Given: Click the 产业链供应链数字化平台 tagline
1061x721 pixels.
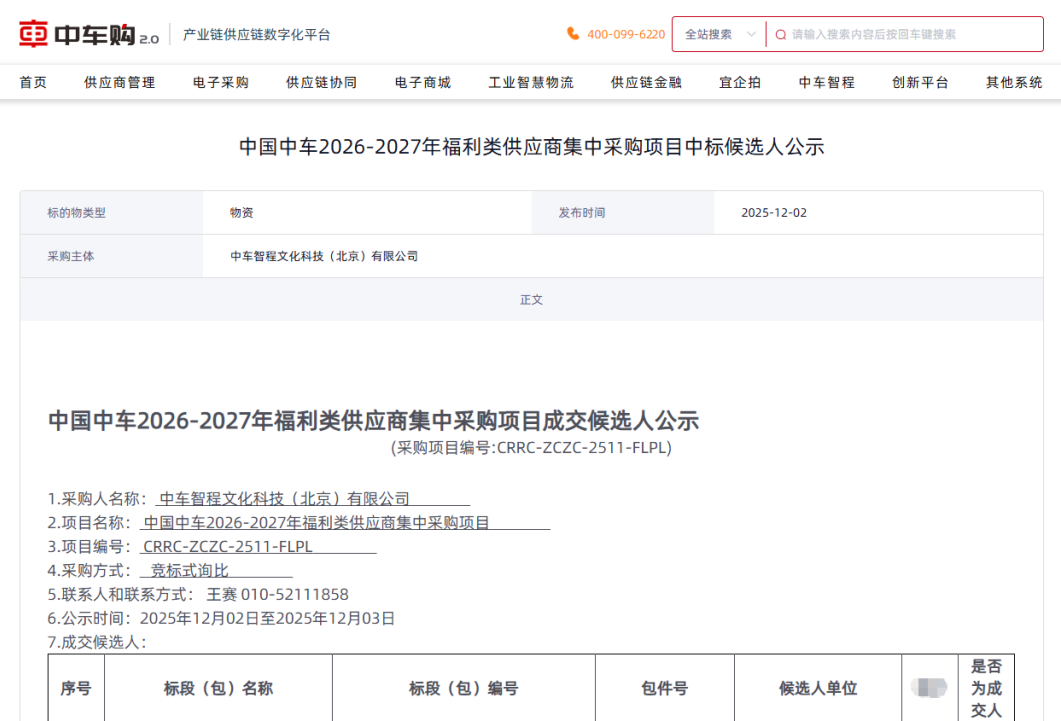Looking at the screenshot, I should pyautogui.click(x=256, y=34).
